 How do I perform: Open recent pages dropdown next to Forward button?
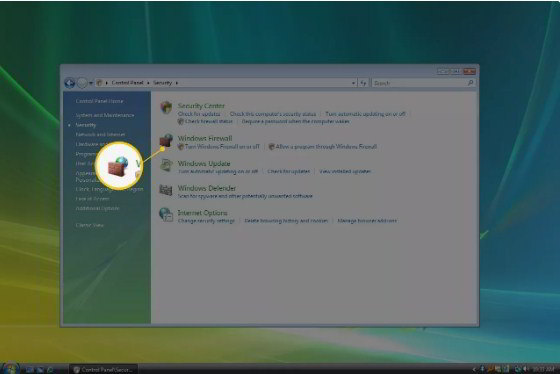coord(91,83)
